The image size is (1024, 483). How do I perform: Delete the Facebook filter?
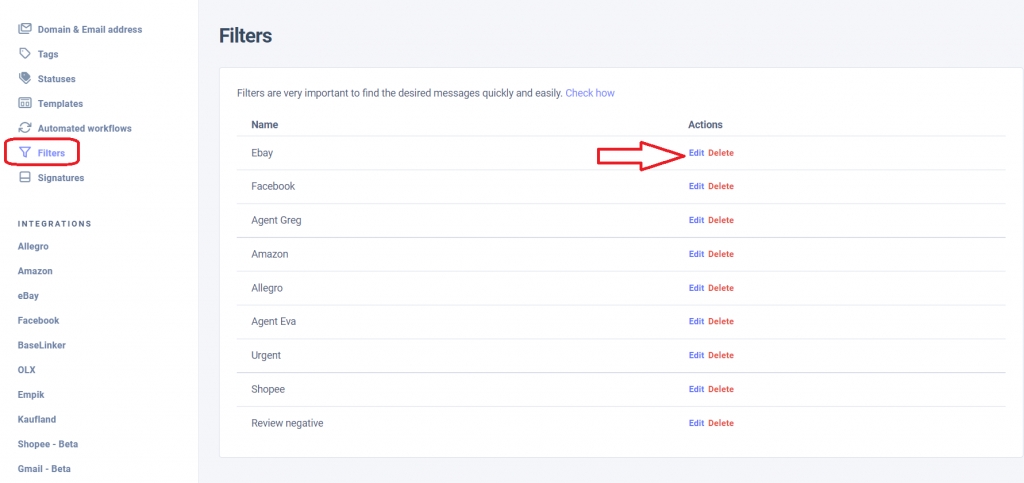(721, 187)
